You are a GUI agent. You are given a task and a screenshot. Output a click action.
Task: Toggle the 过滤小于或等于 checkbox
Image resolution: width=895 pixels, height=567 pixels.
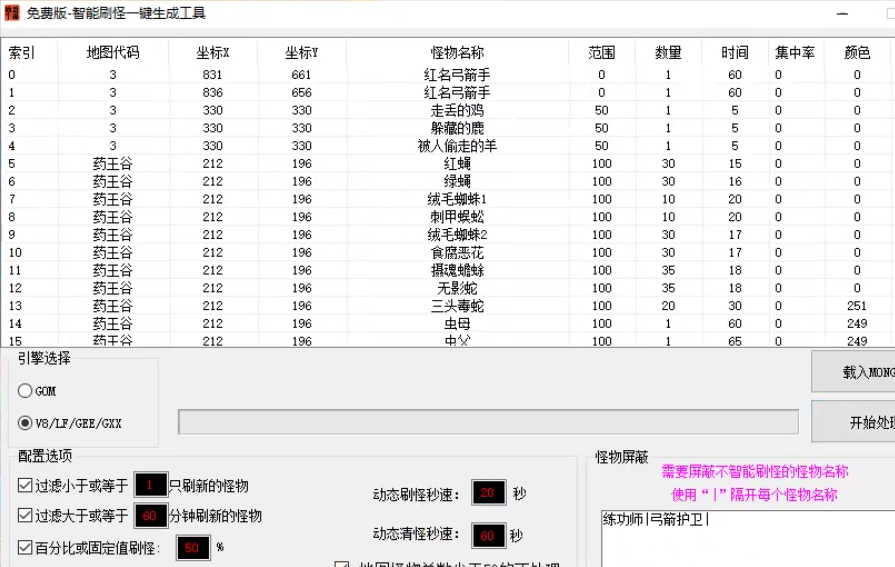click(x=25, y=486)
